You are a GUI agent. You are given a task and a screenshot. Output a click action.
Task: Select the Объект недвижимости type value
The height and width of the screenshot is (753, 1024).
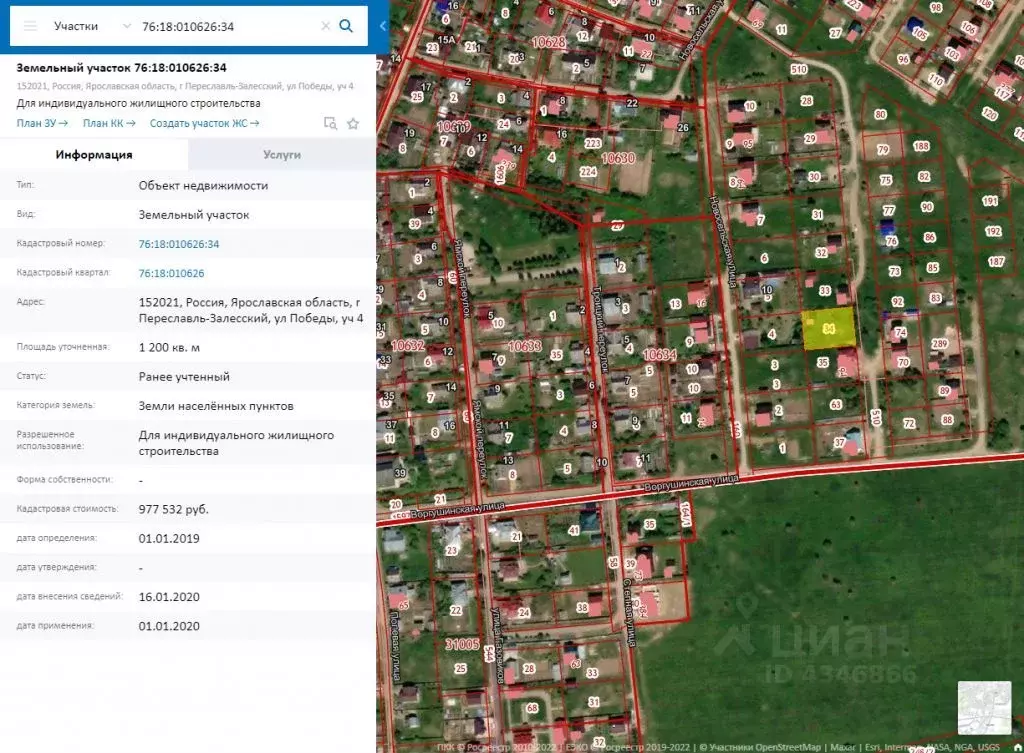point(203,185)
